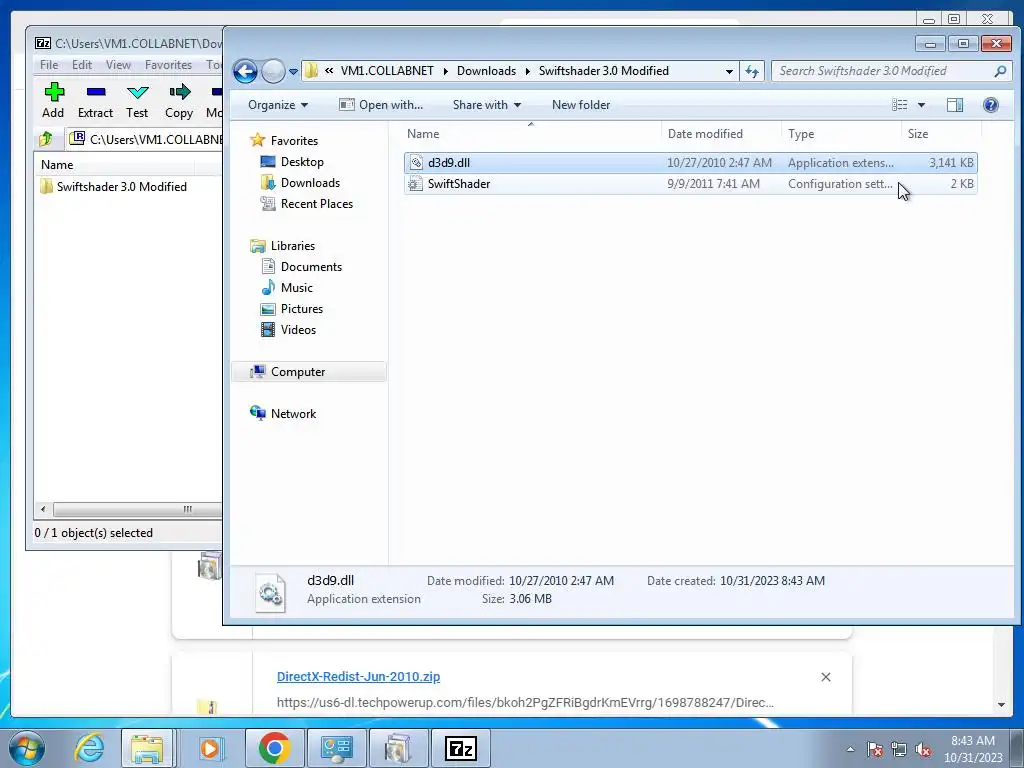
Task: Refresh the Explorer folder view
Action: click(x=752, y=71)
